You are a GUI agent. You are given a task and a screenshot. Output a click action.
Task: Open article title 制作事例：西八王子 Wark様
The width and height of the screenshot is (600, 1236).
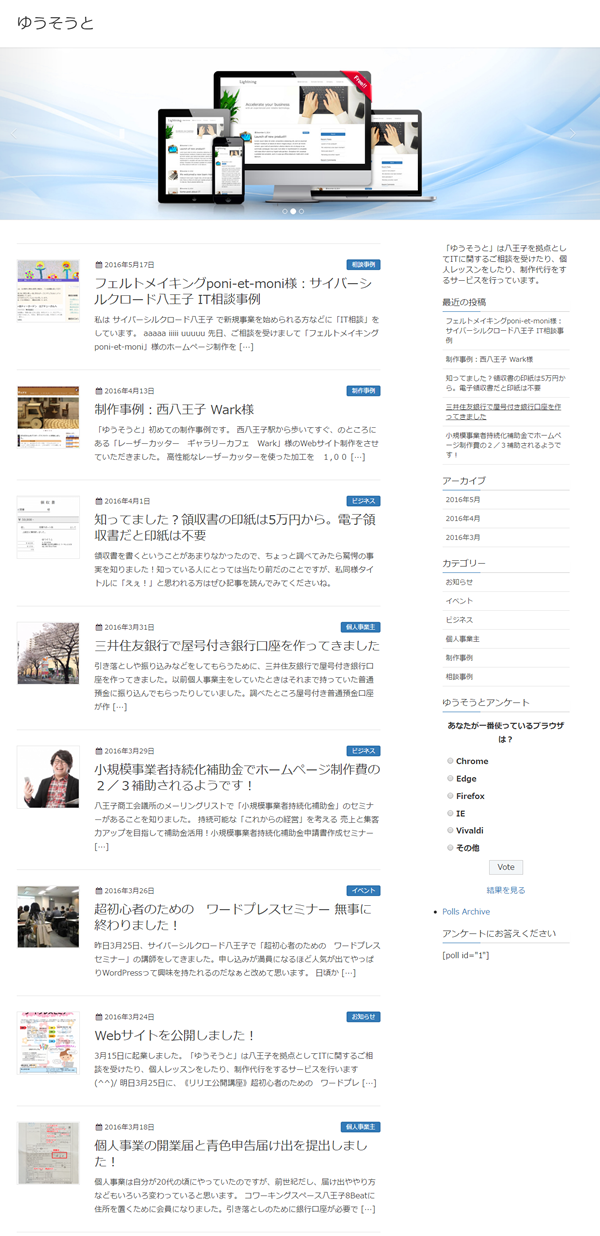[x=174, y=410]
